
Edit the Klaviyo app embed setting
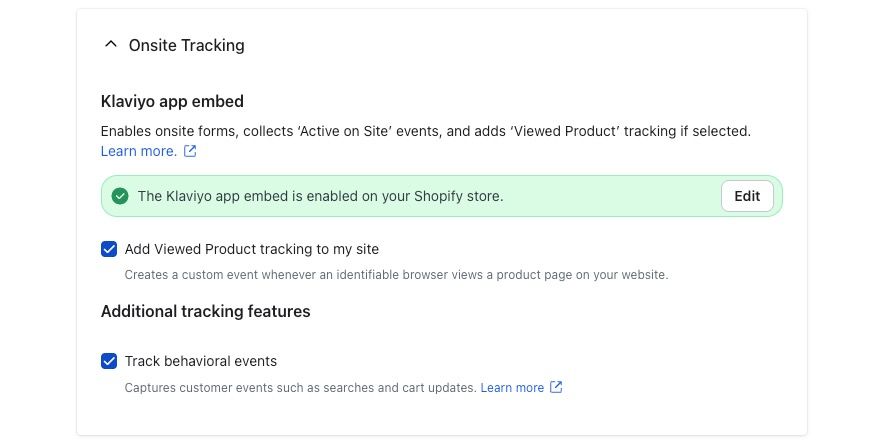(747, 196)
